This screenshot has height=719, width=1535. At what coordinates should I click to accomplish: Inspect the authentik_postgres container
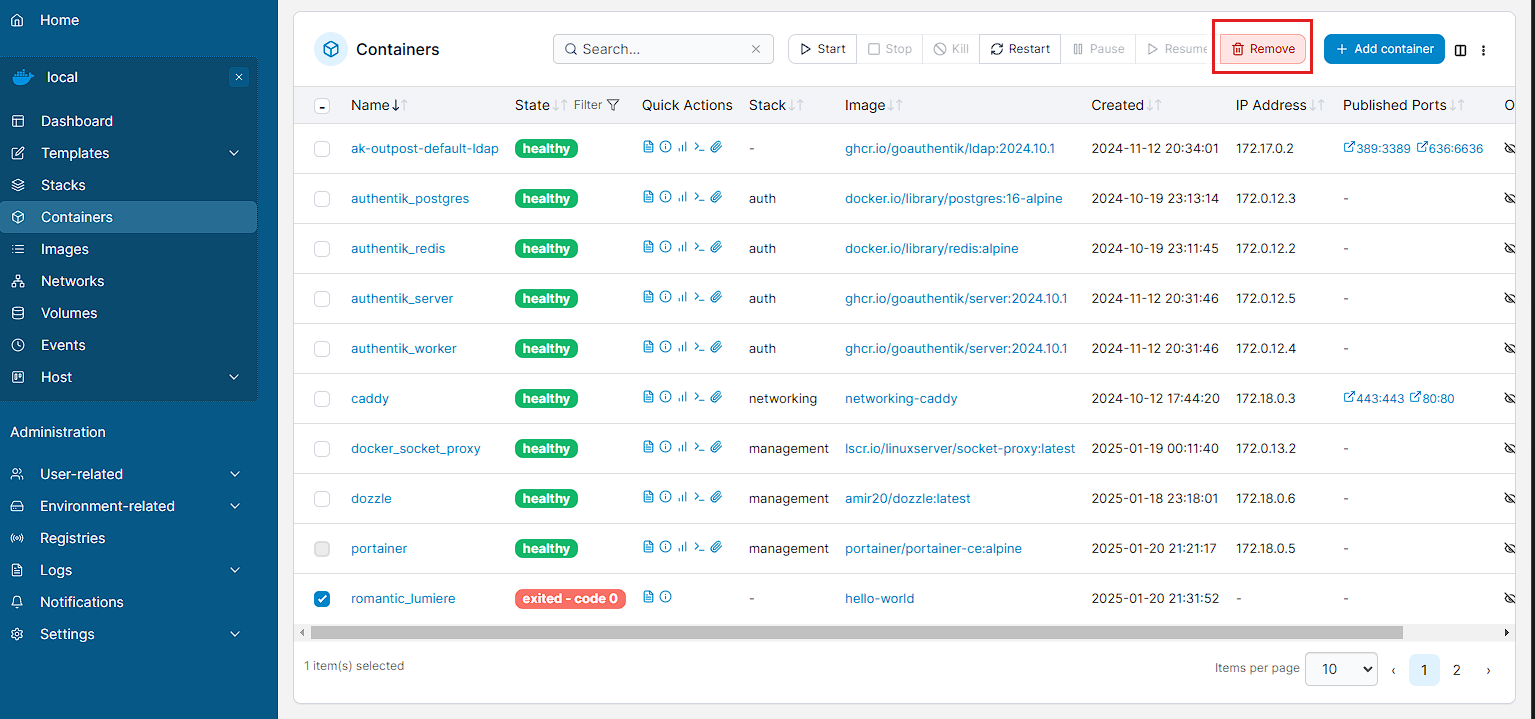click(665, 197)
